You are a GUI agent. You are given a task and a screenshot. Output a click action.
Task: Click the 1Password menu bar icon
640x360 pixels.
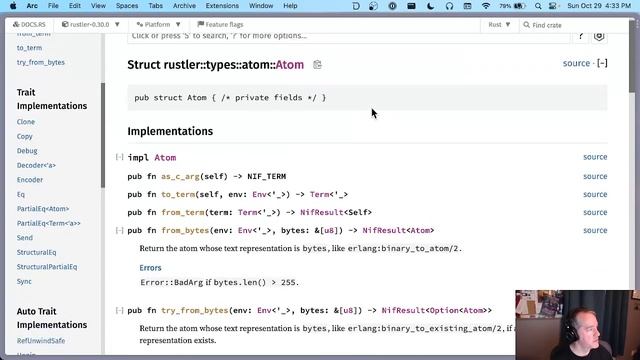(x=392, y=6)
